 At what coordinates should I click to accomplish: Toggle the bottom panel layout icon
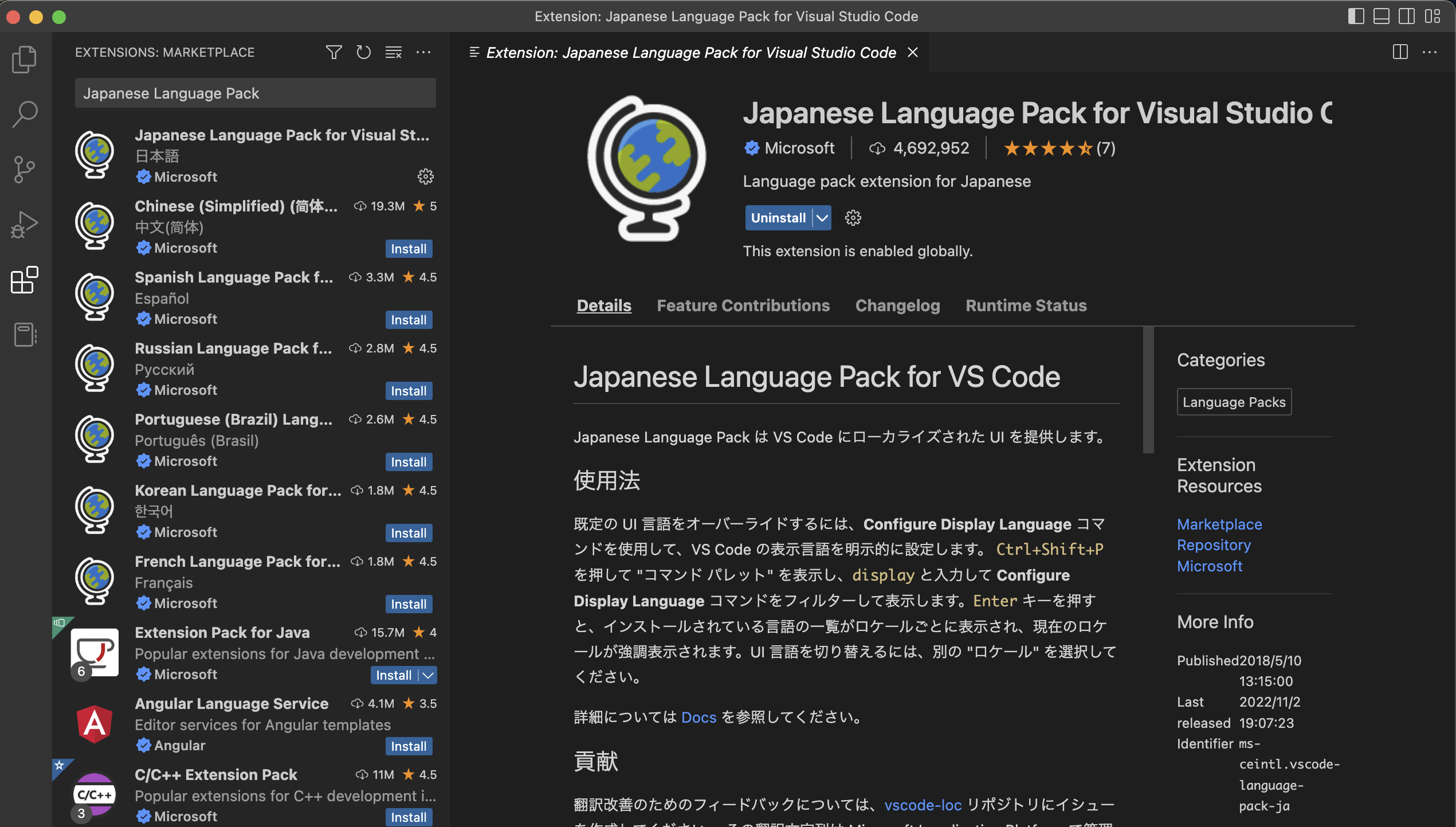tap(1381, 16)
